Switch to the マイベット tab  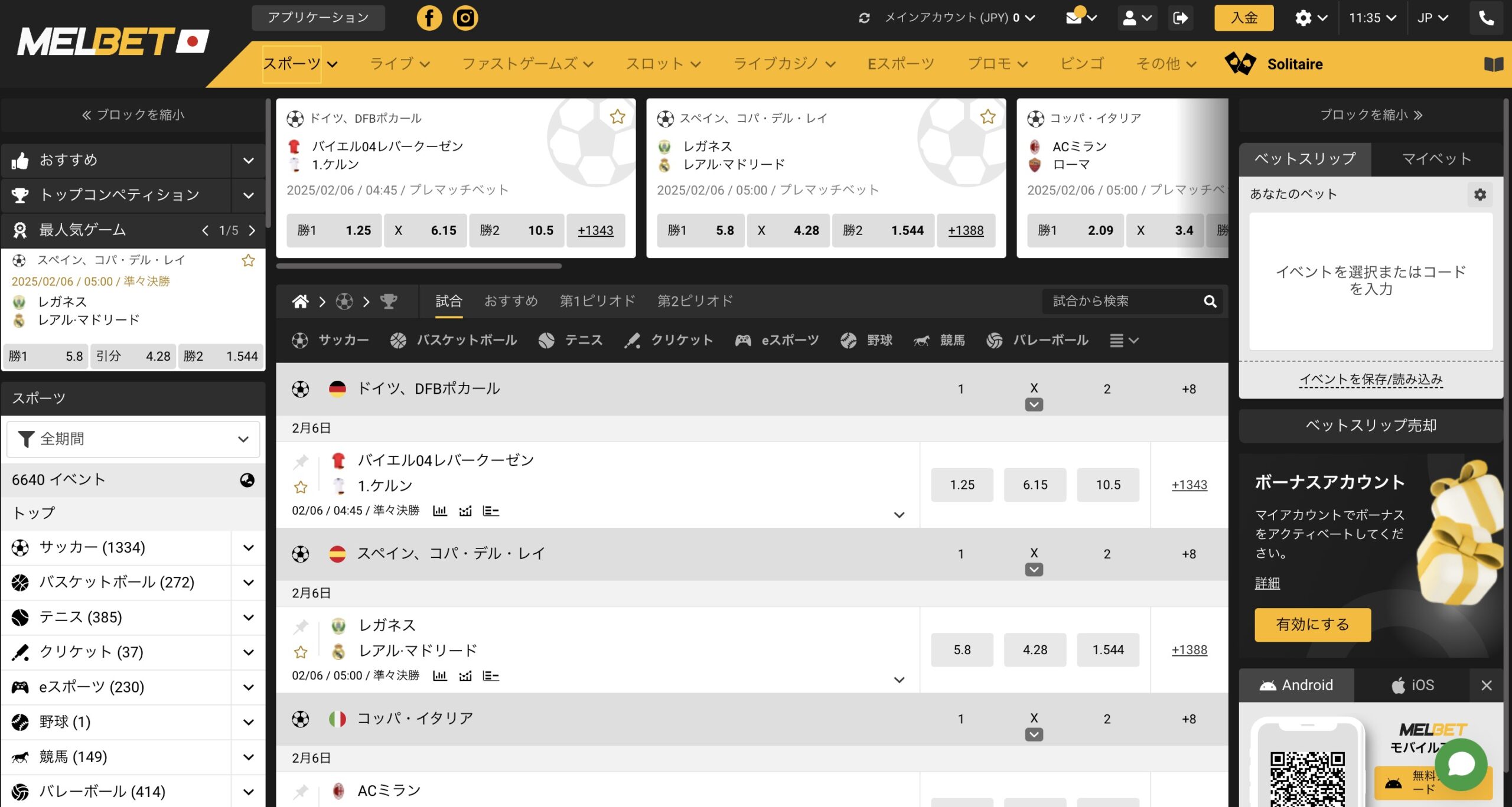[1436, 159]
